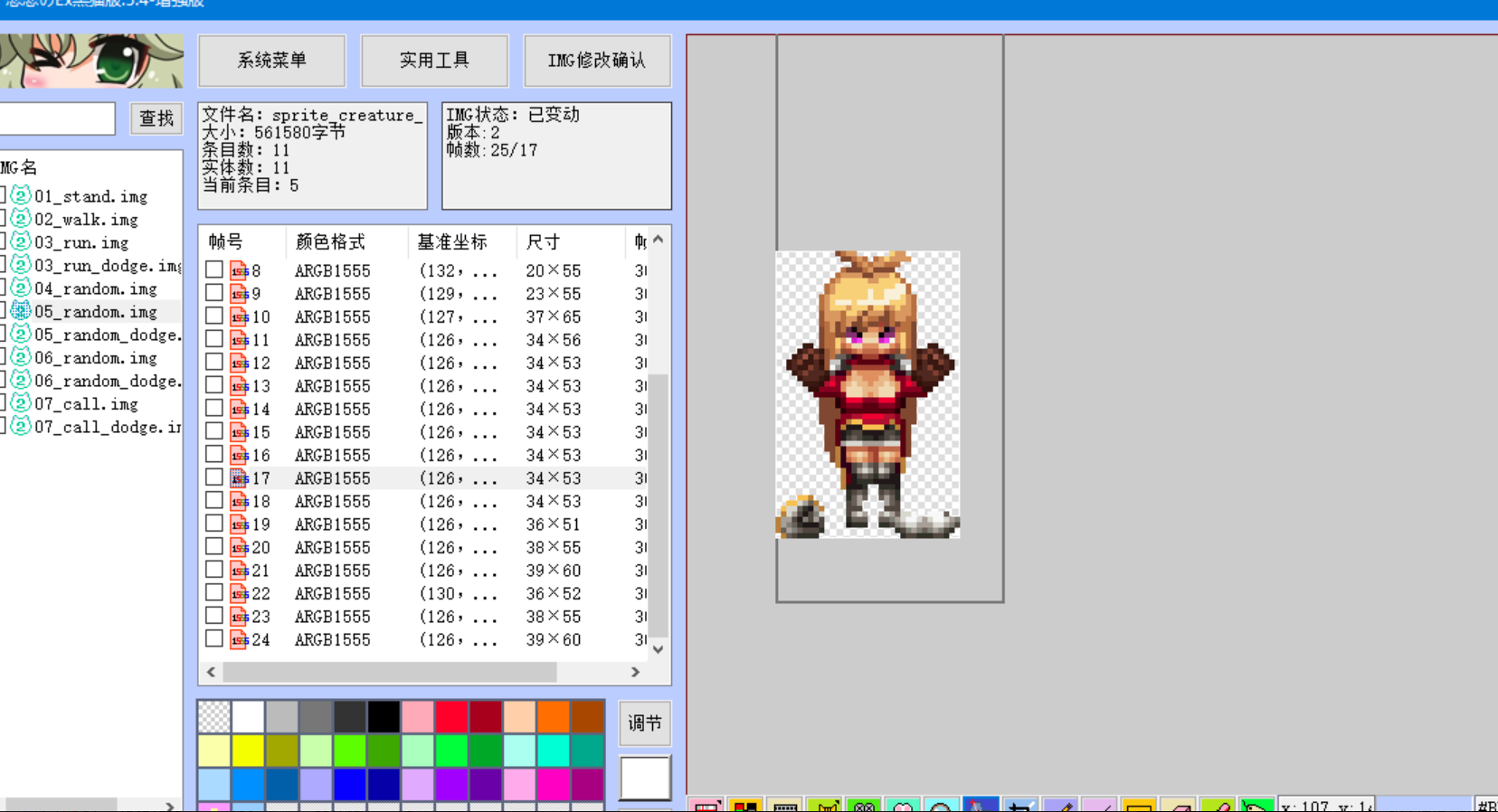Click the frame icon for frame 12
Viewport: 1498px width, 812px height.
(239, 363)
